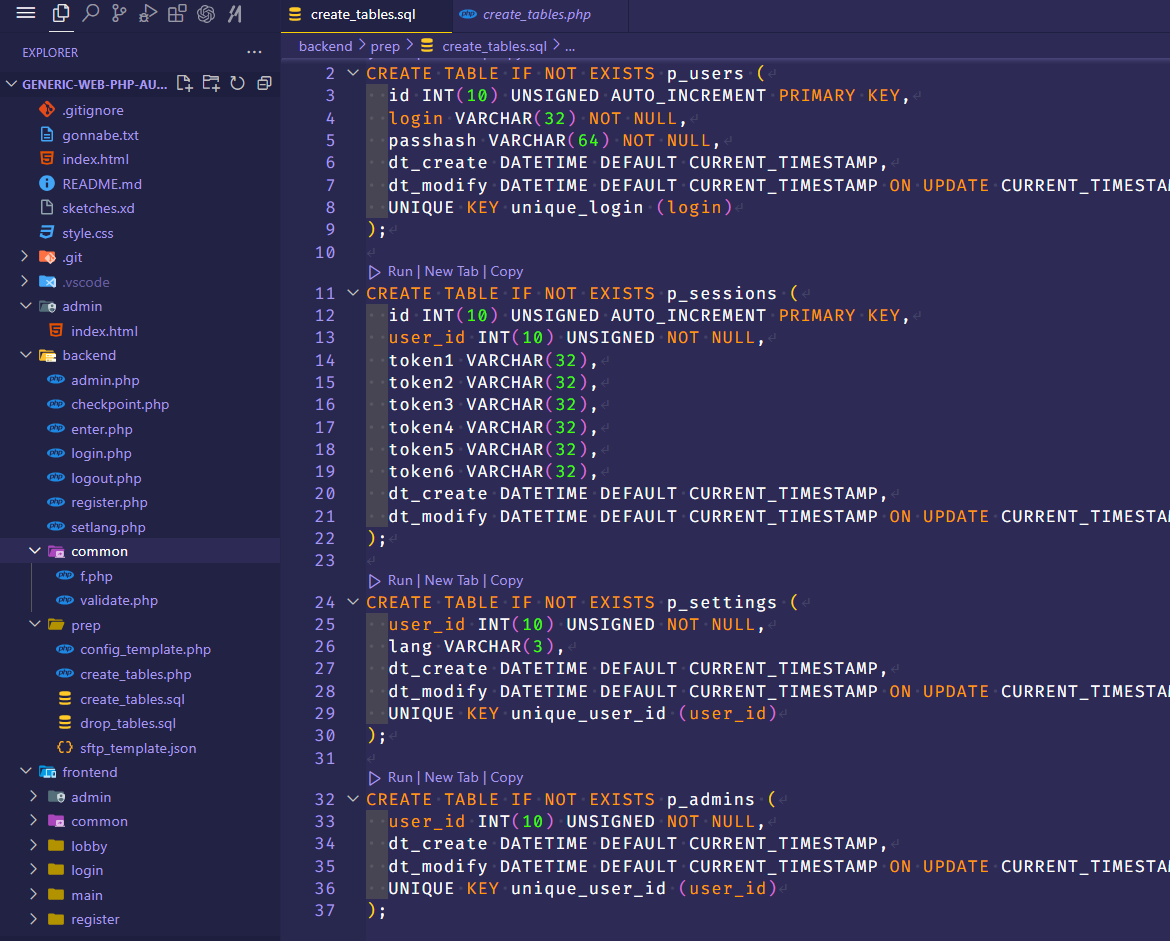Open the ChatGPT extension icon

click(206, 13)
